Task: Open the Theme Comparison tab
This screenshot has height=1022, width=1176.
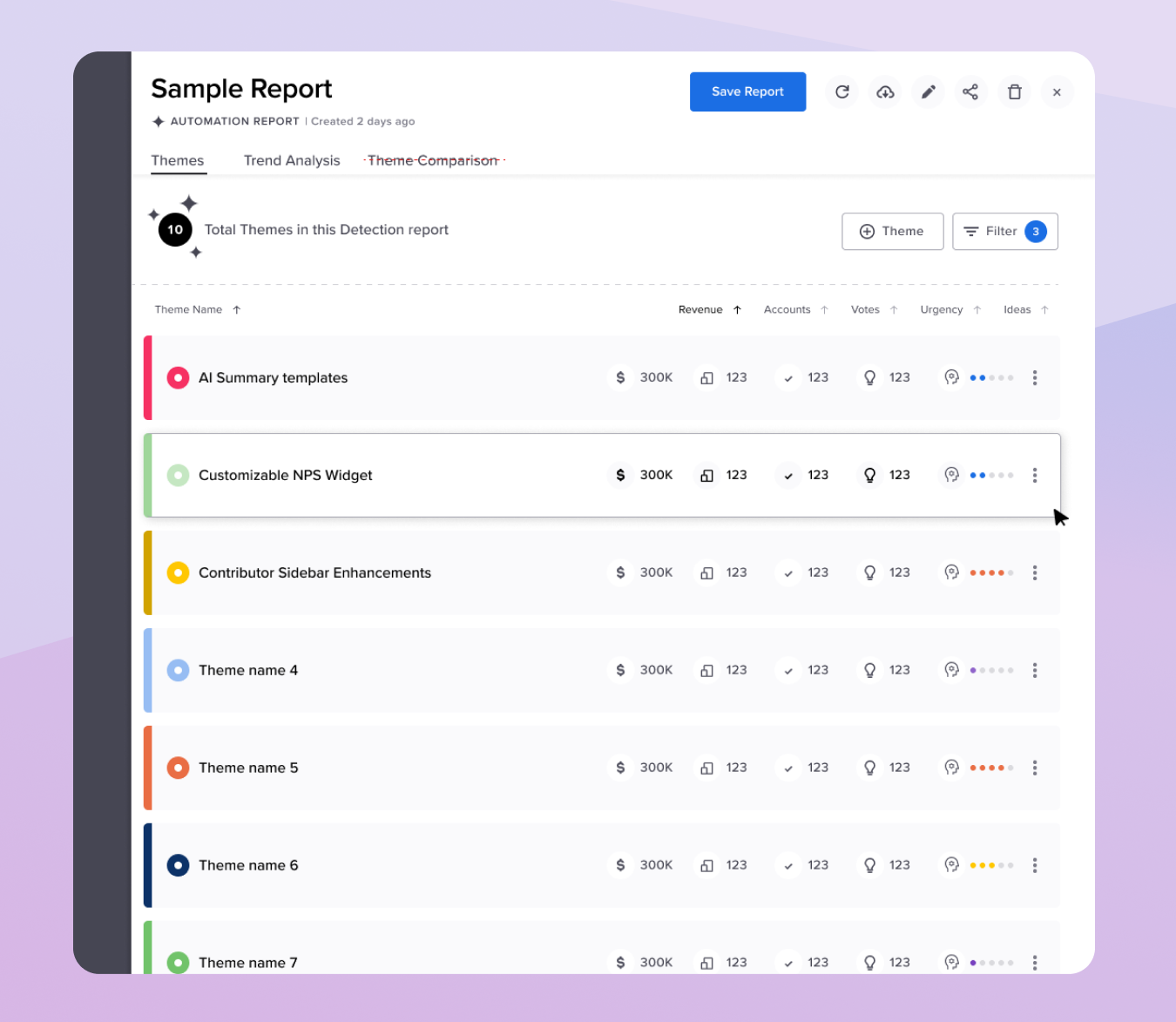Action: (433, 160)
